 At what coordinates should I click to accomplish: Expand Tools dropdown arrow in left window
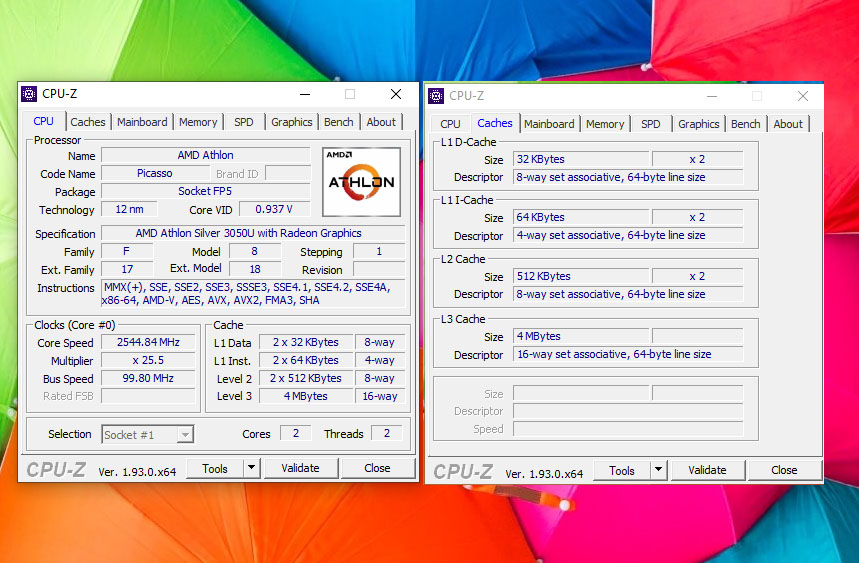pos(251,468)
